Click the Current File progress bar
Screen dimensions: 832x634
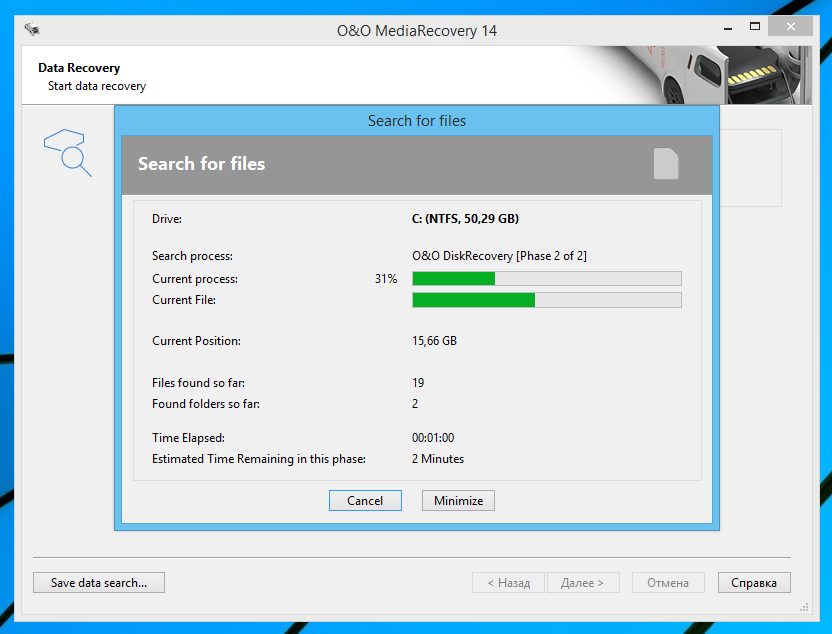pyautogui.click(x=547, y=300)
